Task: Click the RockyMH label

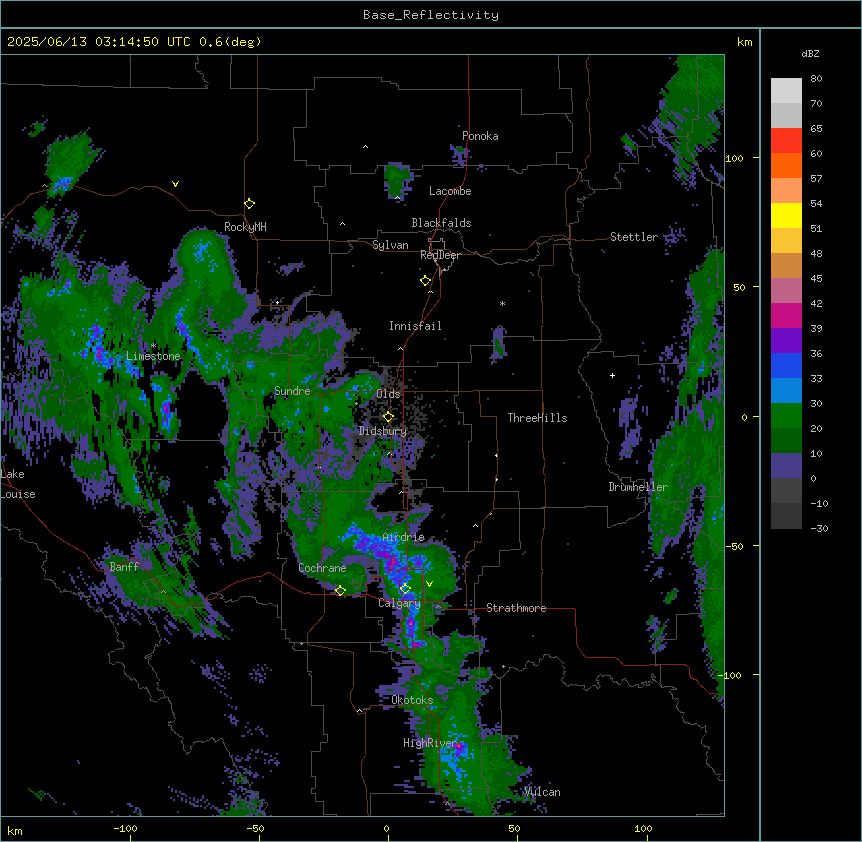Action: 245,227
